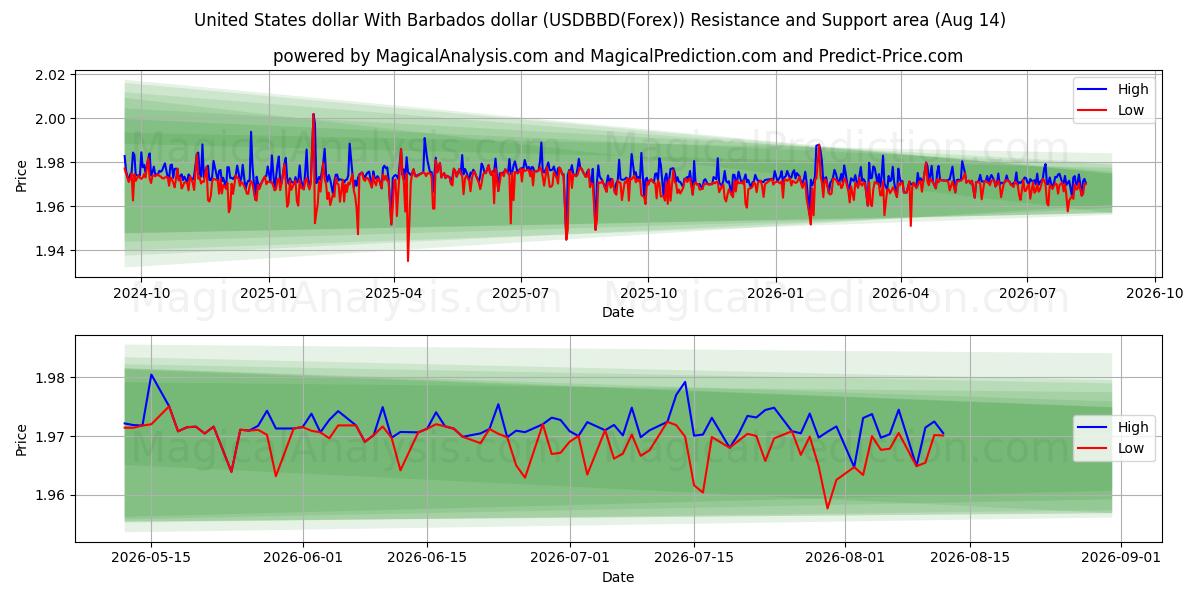Click the 2025-04 date tick label
This screenshot has height=600, width=1200.
coord(394,293)
